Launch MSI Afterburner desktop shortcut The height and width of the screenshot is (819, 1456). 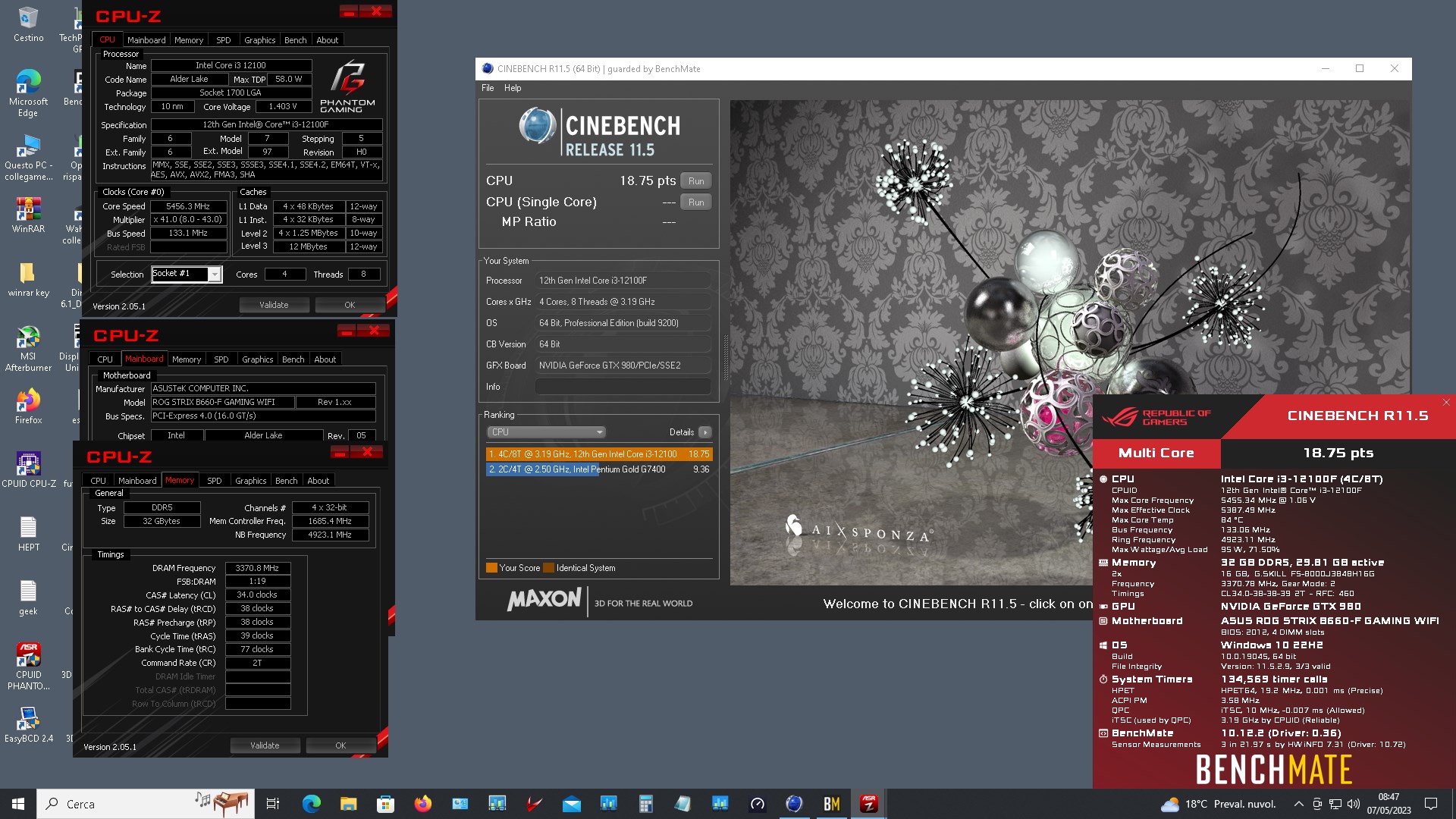point(28,348)
